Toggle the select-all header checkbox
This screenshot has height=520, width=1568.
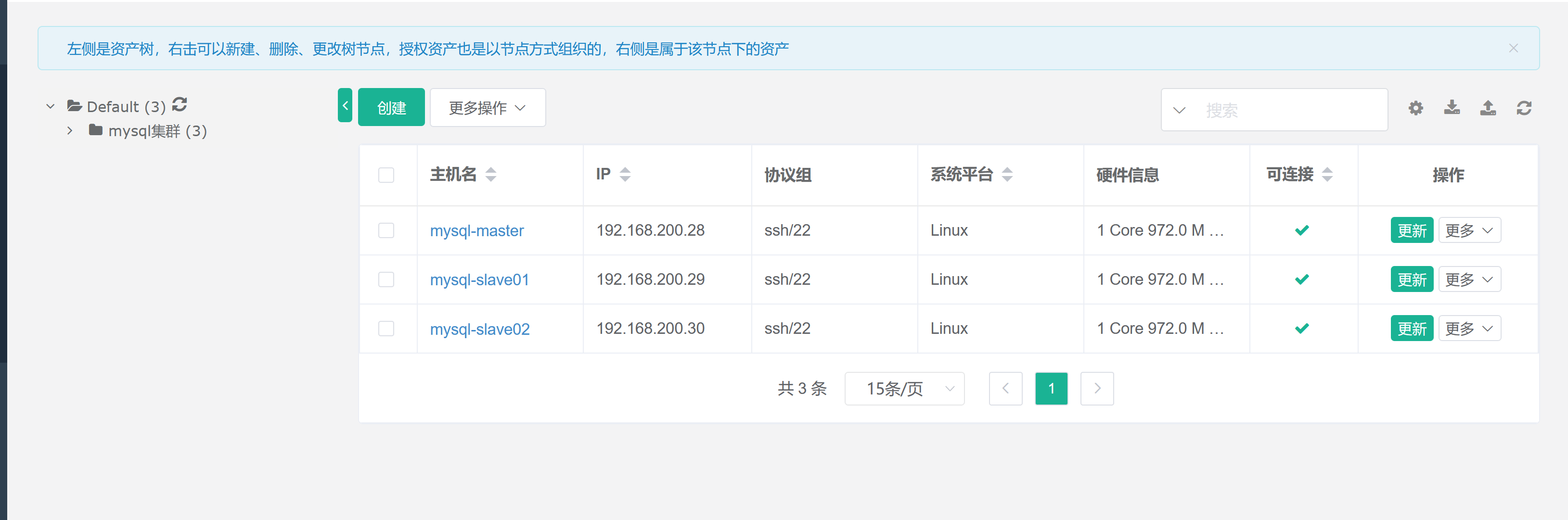coord(386,175)
